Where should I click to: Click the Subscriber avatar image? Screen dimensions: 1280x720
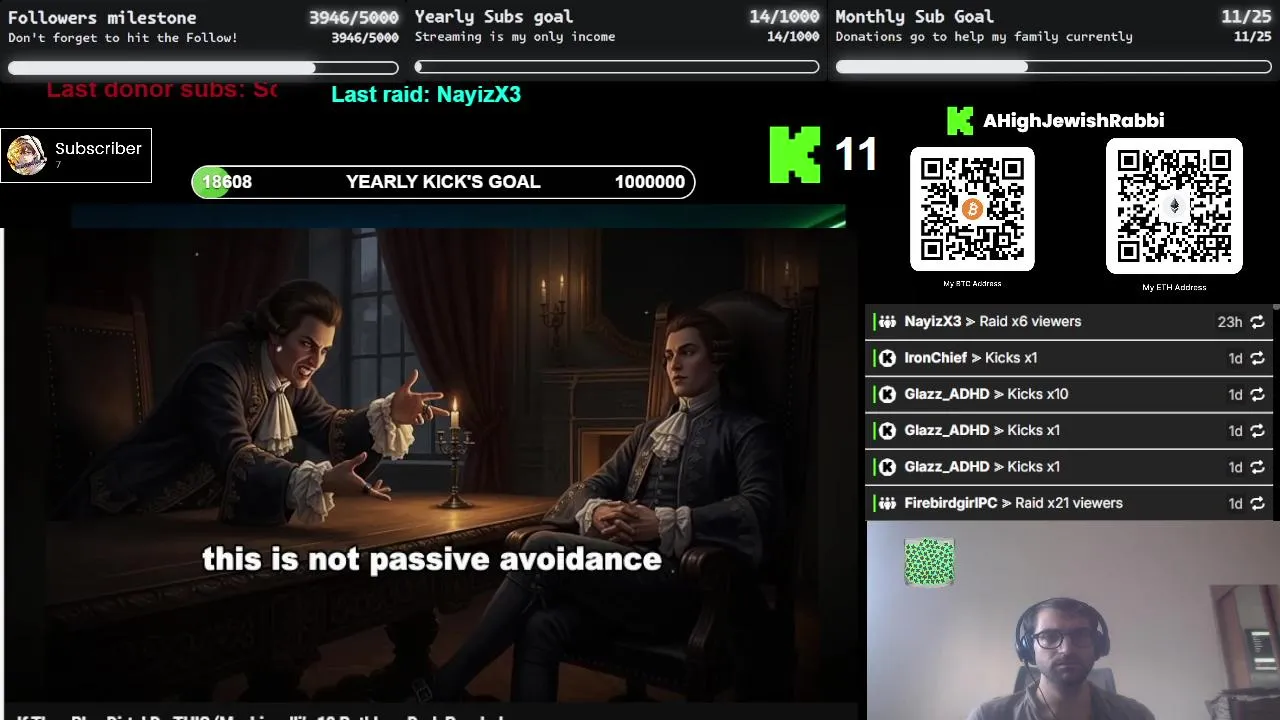click(26, 155)
